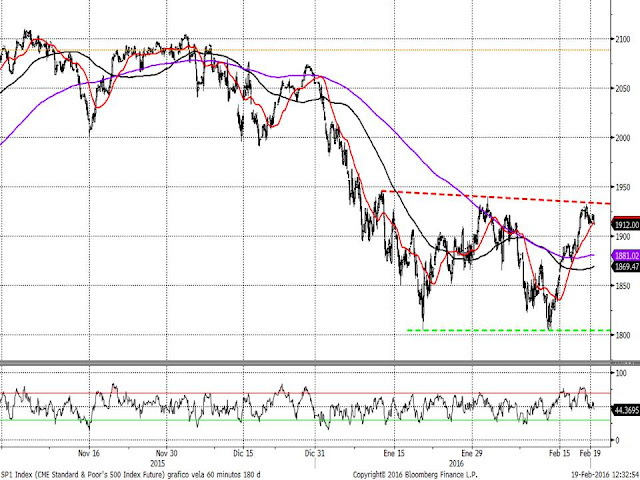Image resolution: width=640 pixels, height=480 pixels.
Task: Click the Dic 15 date label
Action: [x=243, y=453]
